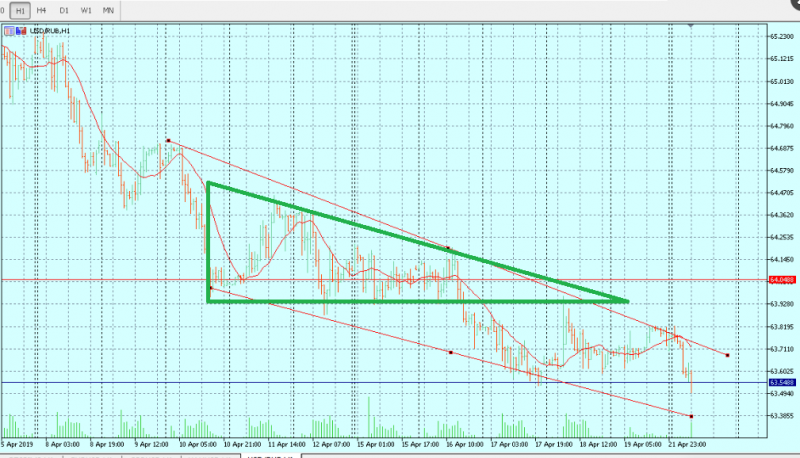This screenshot has width=800, height=458.
Task: Switch chart to H4 timeframe
Action: coord(41,10)
